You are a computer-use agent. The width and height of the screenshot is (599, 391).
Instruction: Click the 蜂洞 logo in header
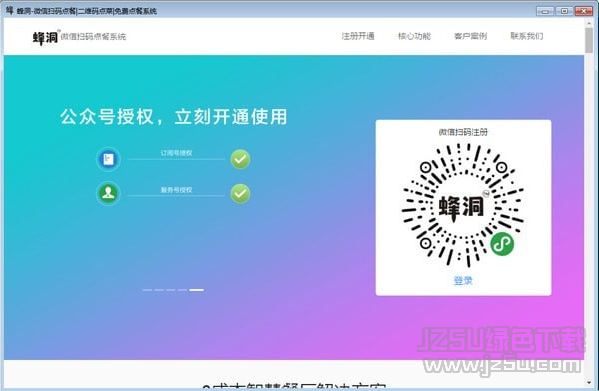pyautogui.click(x=46, y=37)
